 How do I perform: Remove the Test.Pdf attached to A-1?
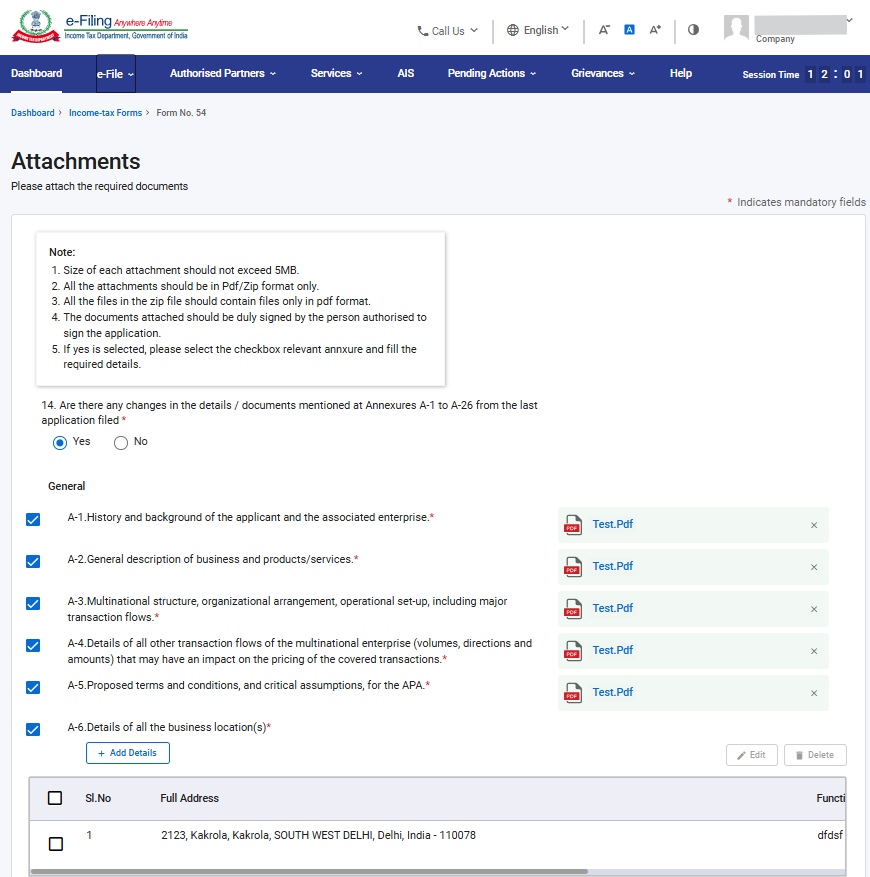point(814,525)
